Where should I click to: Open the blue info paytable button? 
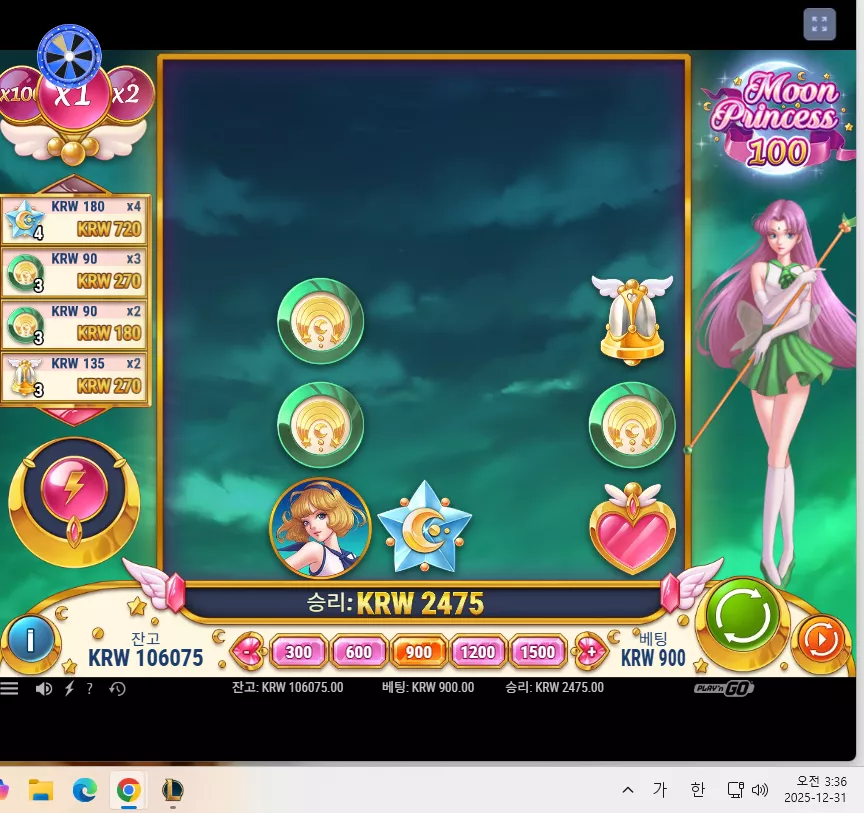pos(30,640)
